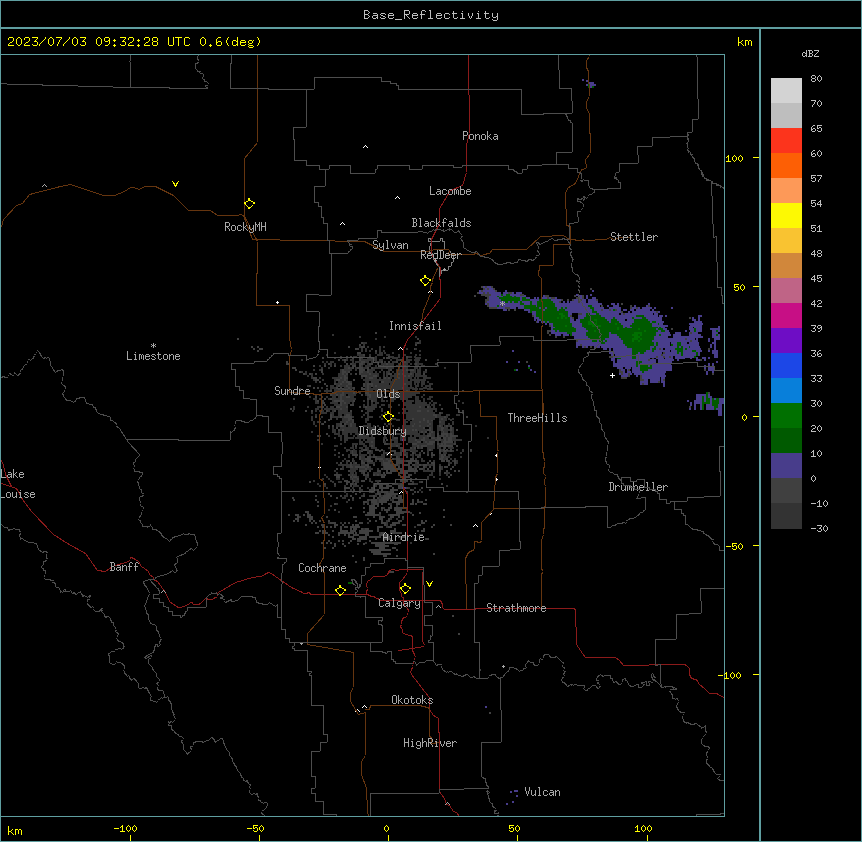Image resolution: width=862 pixels, height=842 pixels.
Task: Click the Cochrane label
Action: pyautogui.click(x=322, y=568)
